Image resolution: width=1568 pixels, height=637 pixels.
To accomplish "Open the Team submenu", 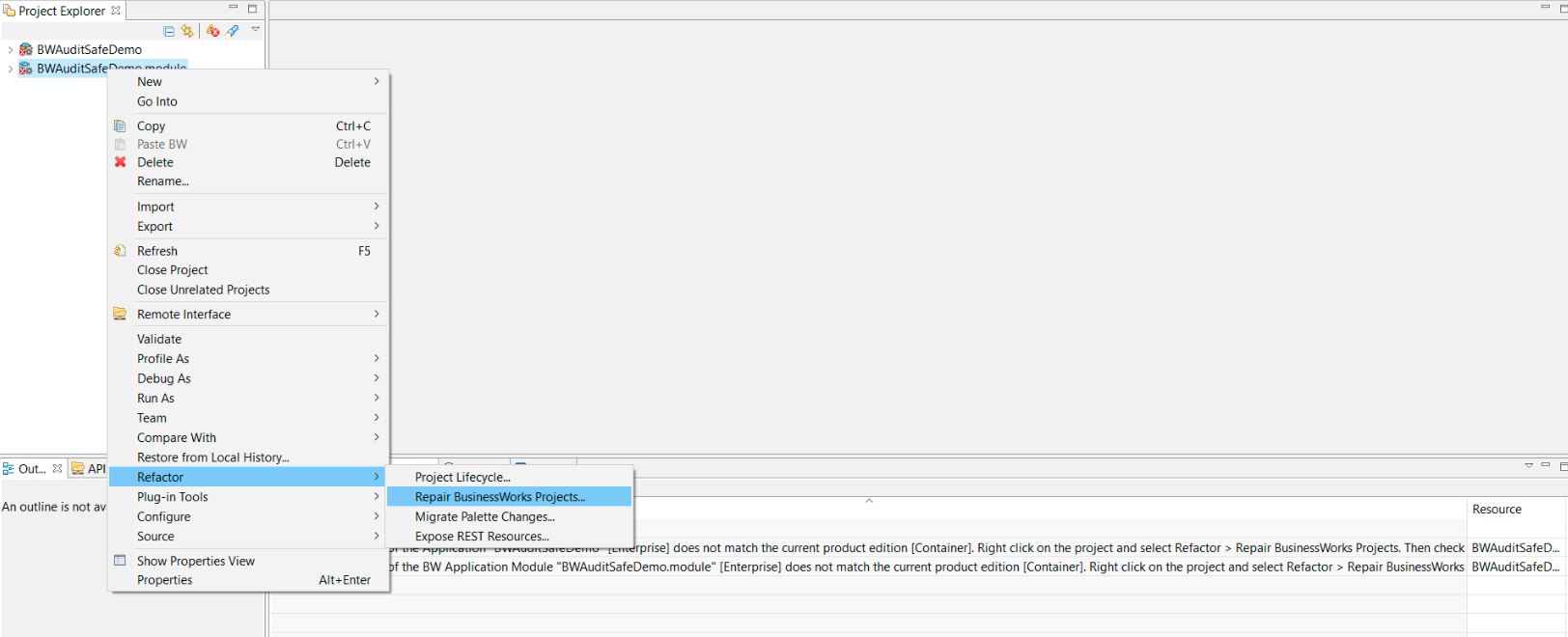I will click(249, 418).
